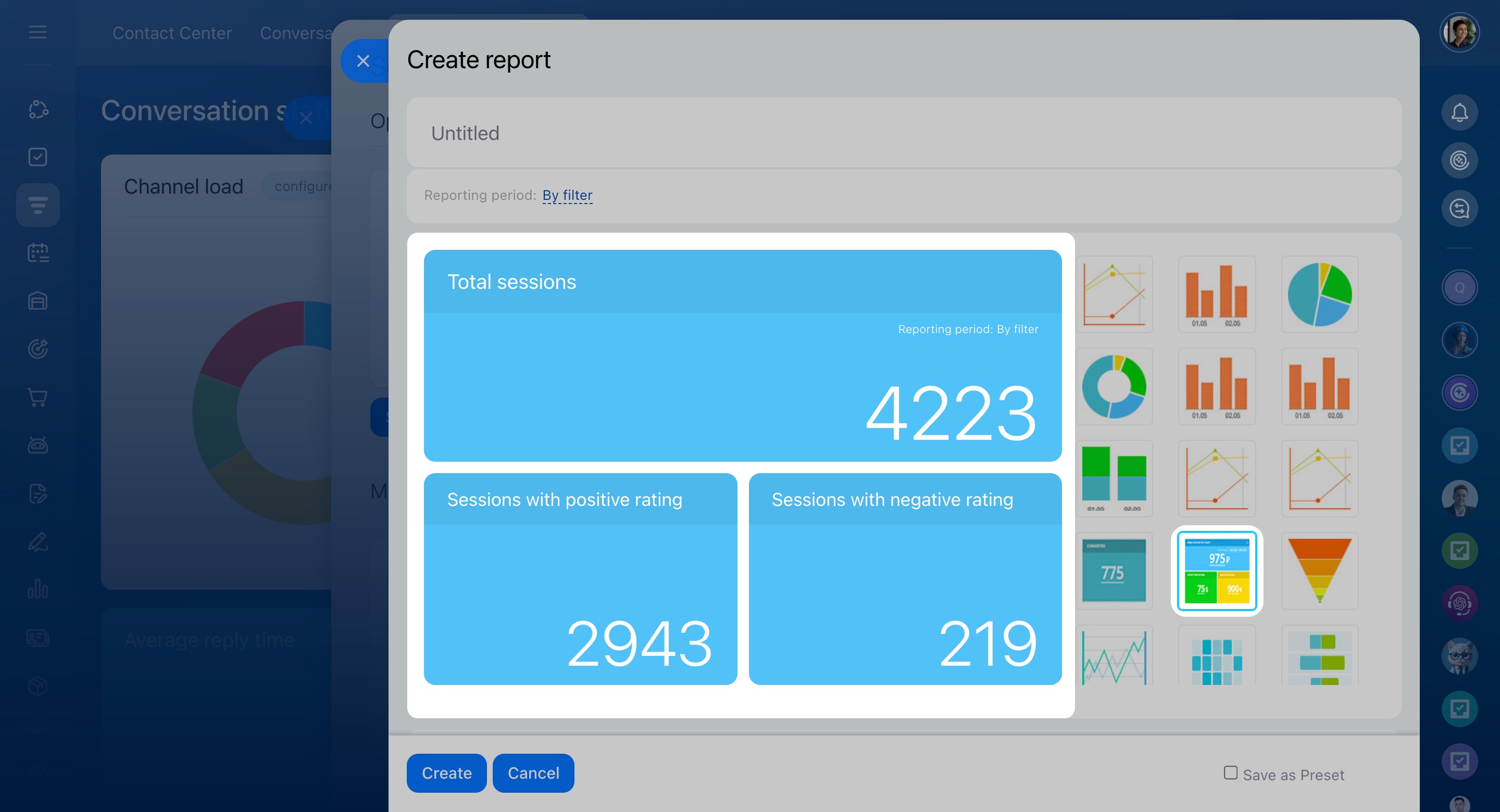The image size is (1500, 812).
Task: Open the By filter reporting period dropdown
Action: (x=567, y=195)
